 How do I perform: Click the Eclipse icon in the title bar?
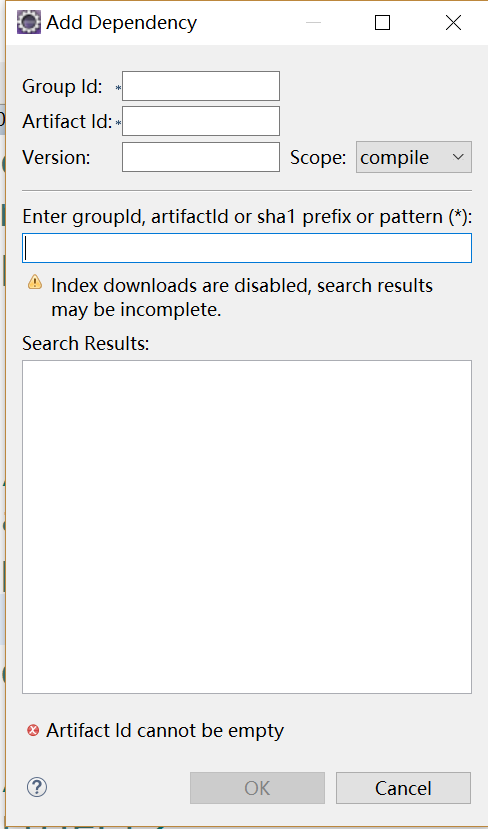29,23
